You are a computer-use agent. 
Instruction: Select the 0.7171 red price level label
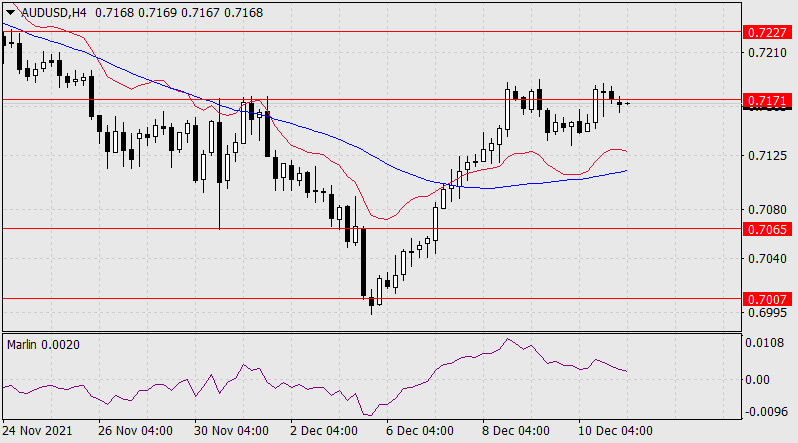(767, 100)
